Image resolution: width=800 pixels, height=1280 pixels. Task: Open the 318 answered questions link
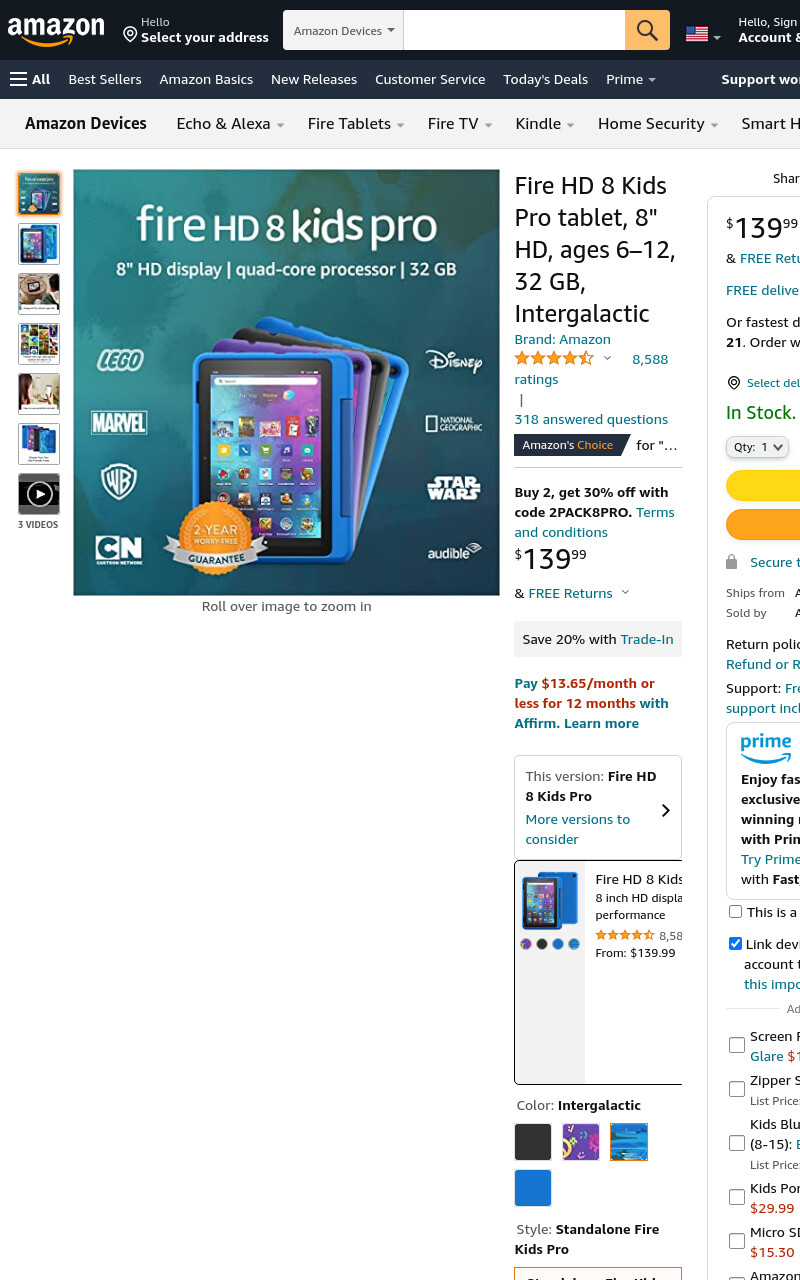(x=591, y=419)
